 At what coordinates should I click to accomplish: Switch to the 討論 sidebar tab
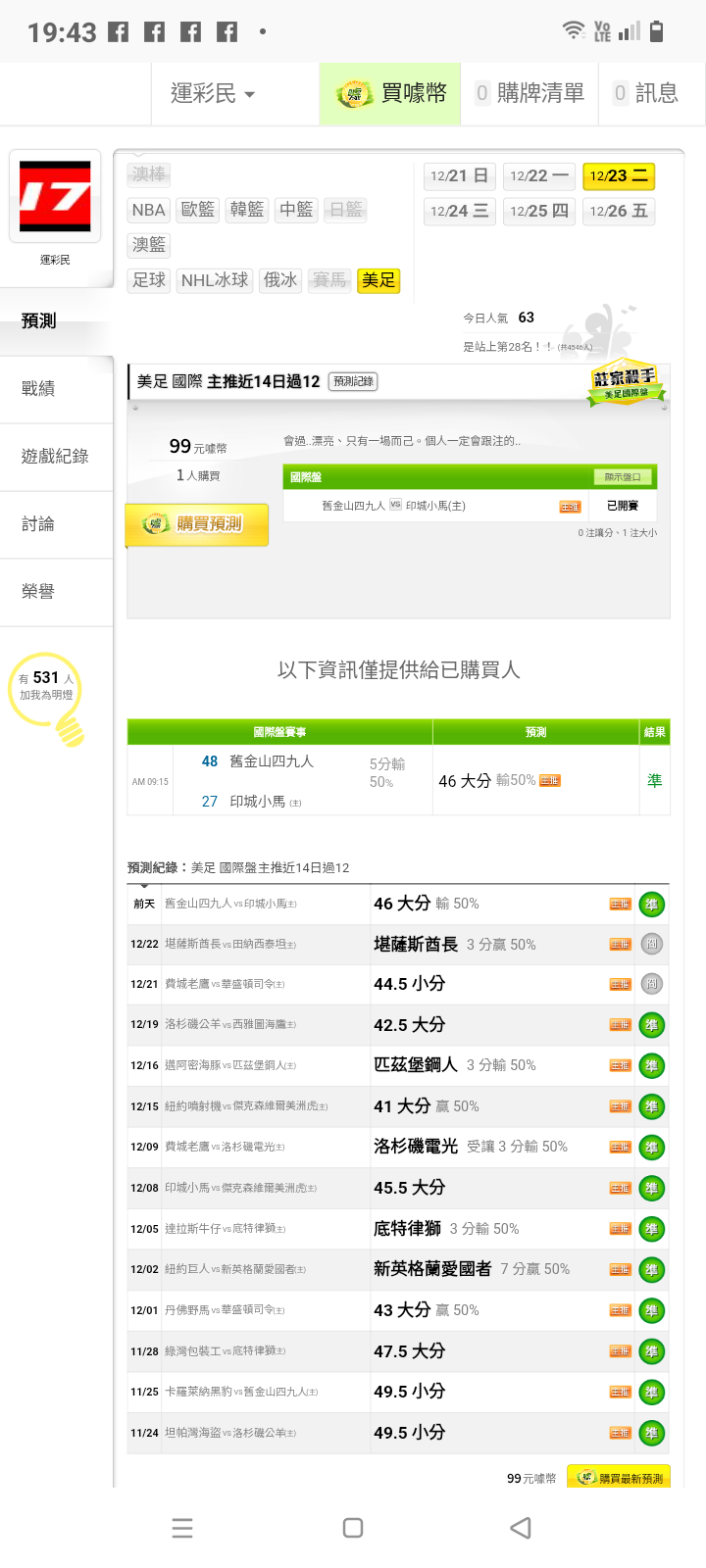(x=38, y=524)
